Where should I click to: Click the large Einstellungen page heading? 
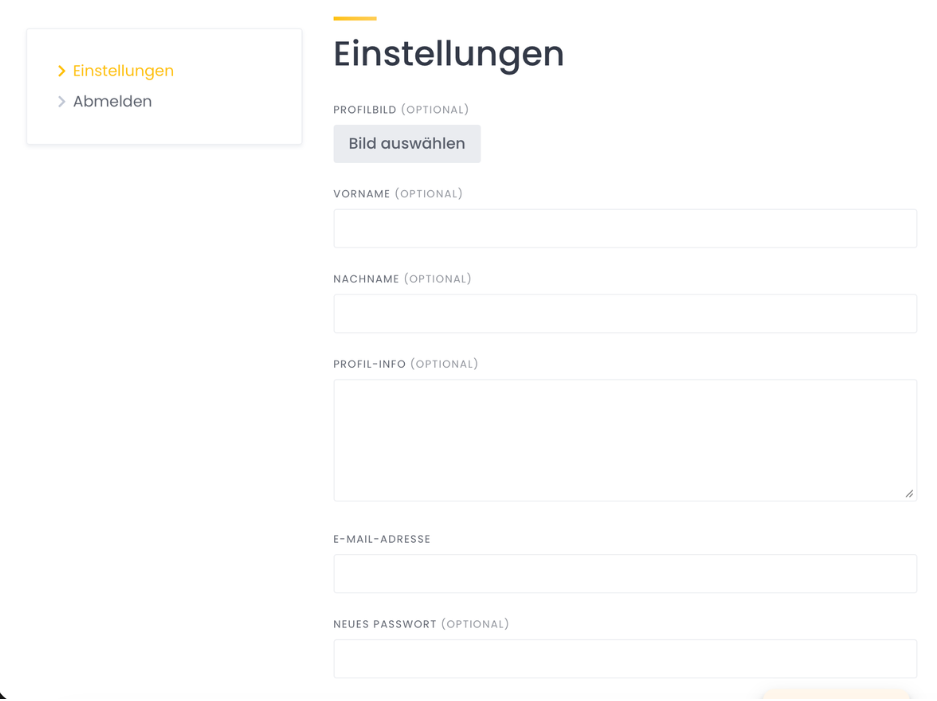[x=448, y=54]
